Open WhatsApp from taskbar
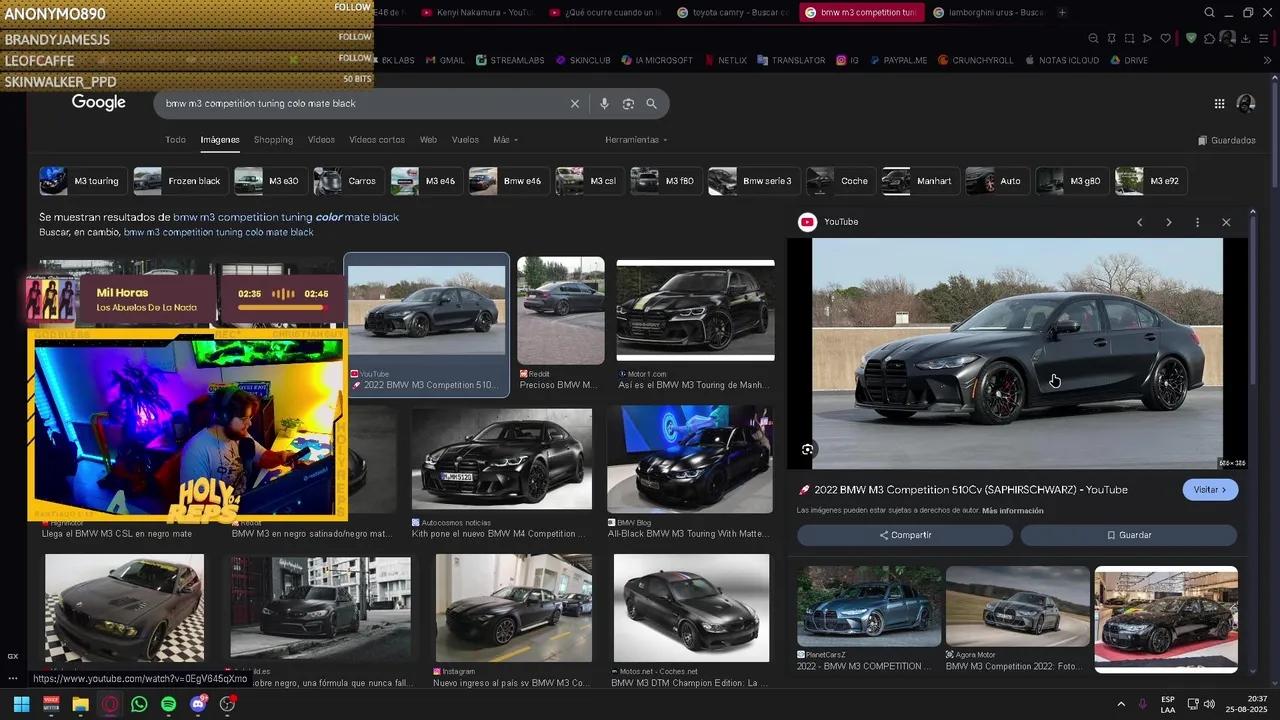The height and width of the screenshot is (720, 1280). point(139,704)
